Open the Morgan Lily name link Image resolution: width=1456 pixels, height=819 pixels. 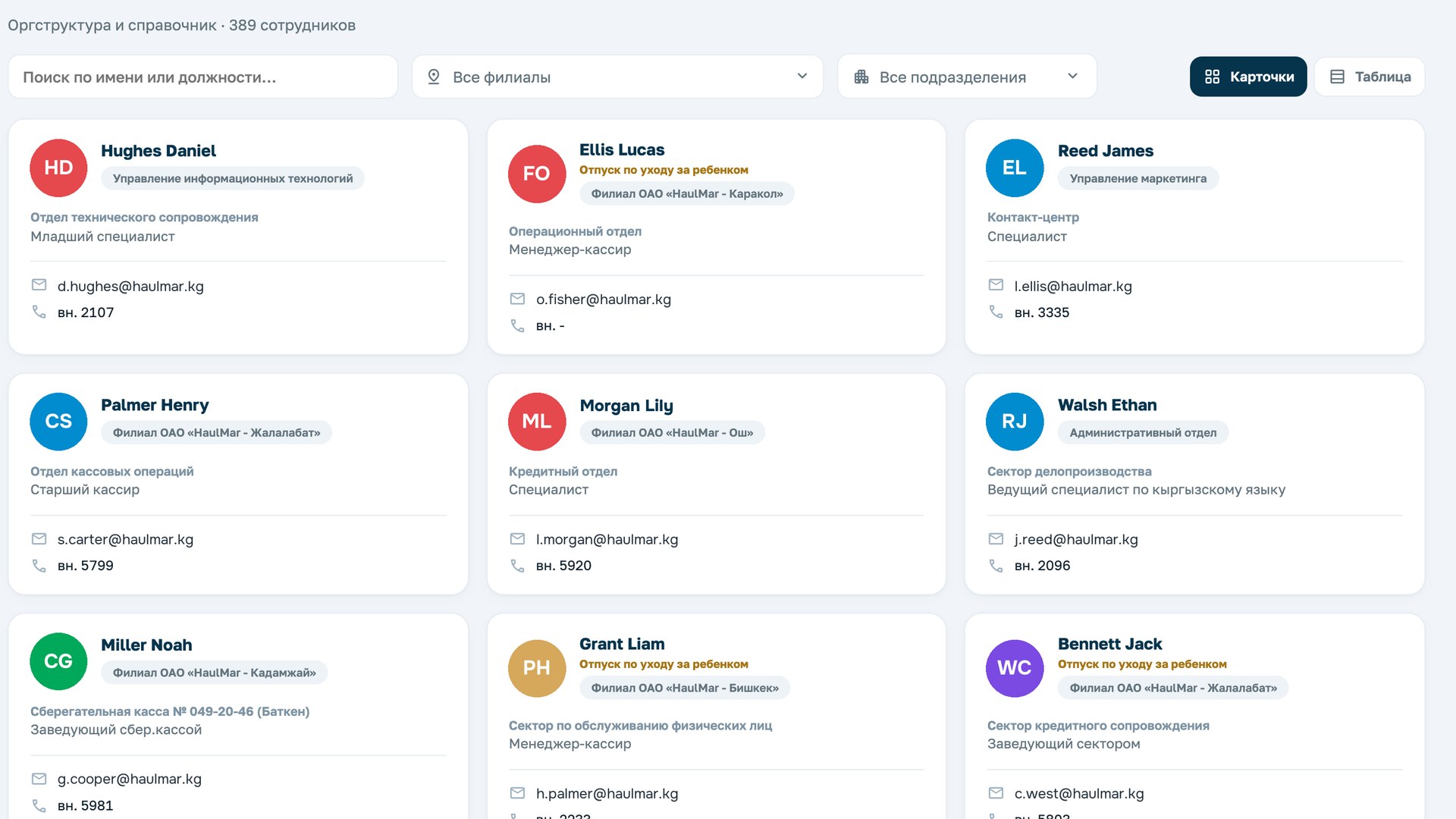pyautogui.click(x=626, y=406)
